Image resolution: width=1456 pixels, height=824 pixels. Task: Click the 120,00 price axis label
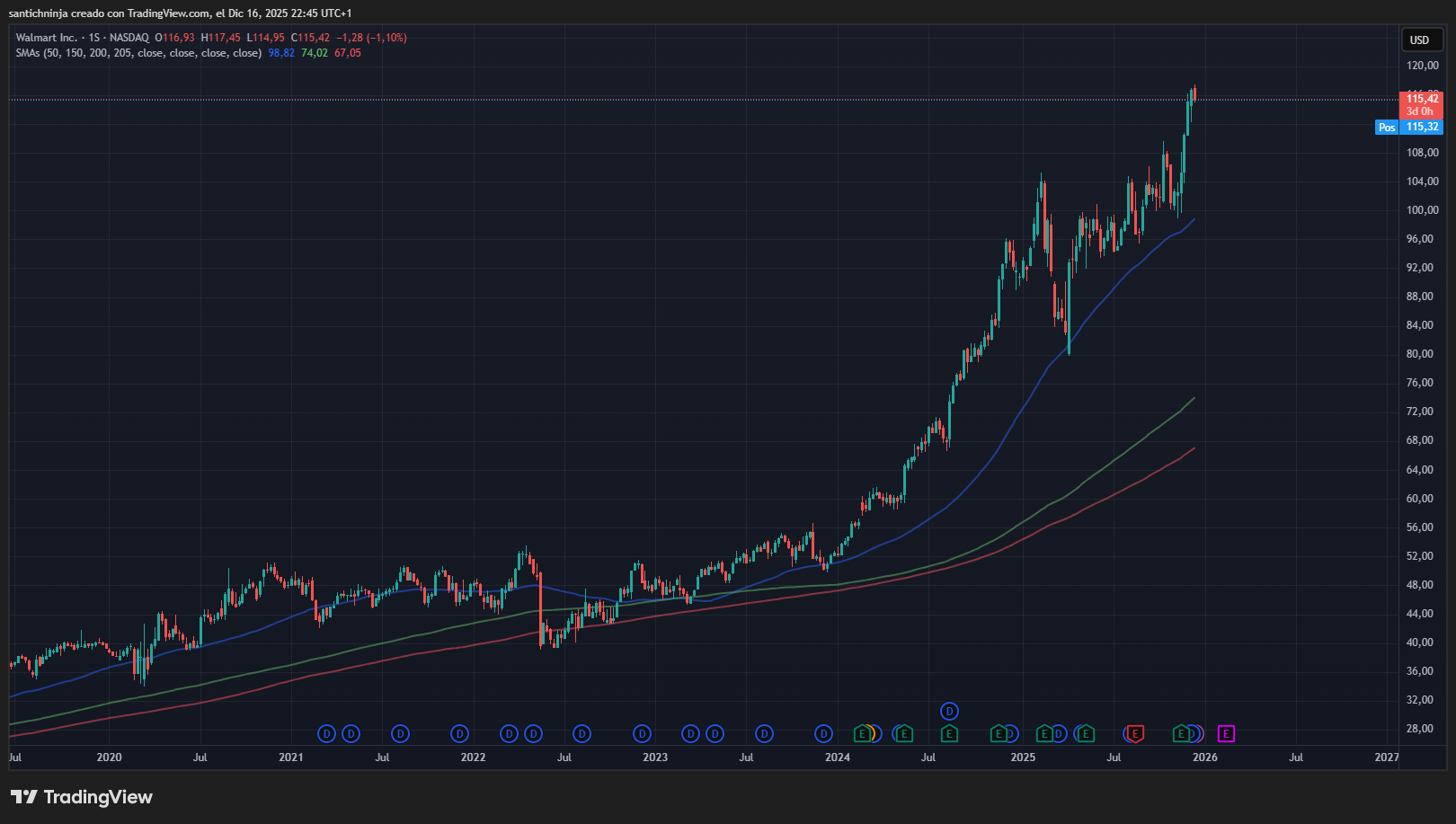(1422, 66)
